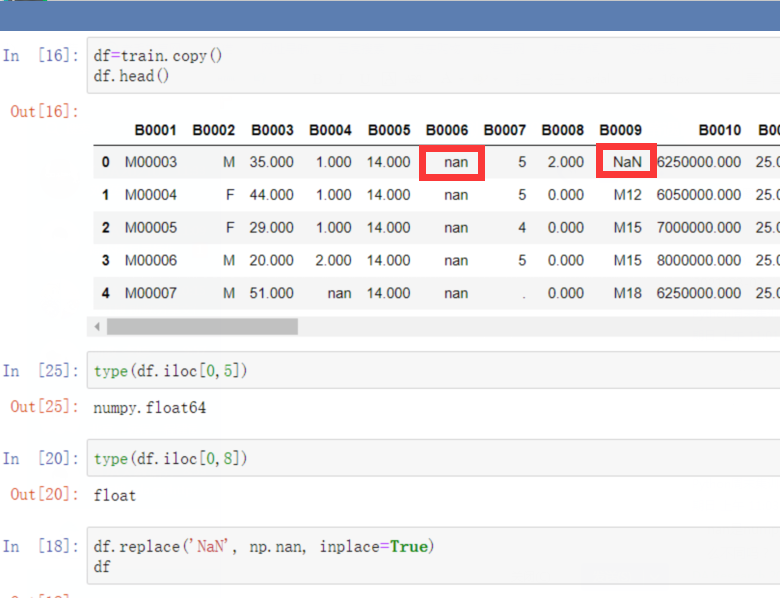Image resolution: width=780 pixels, height=598 pixels.
Task: Click M12 in the B0009 column
Action: tap(627, 195)
